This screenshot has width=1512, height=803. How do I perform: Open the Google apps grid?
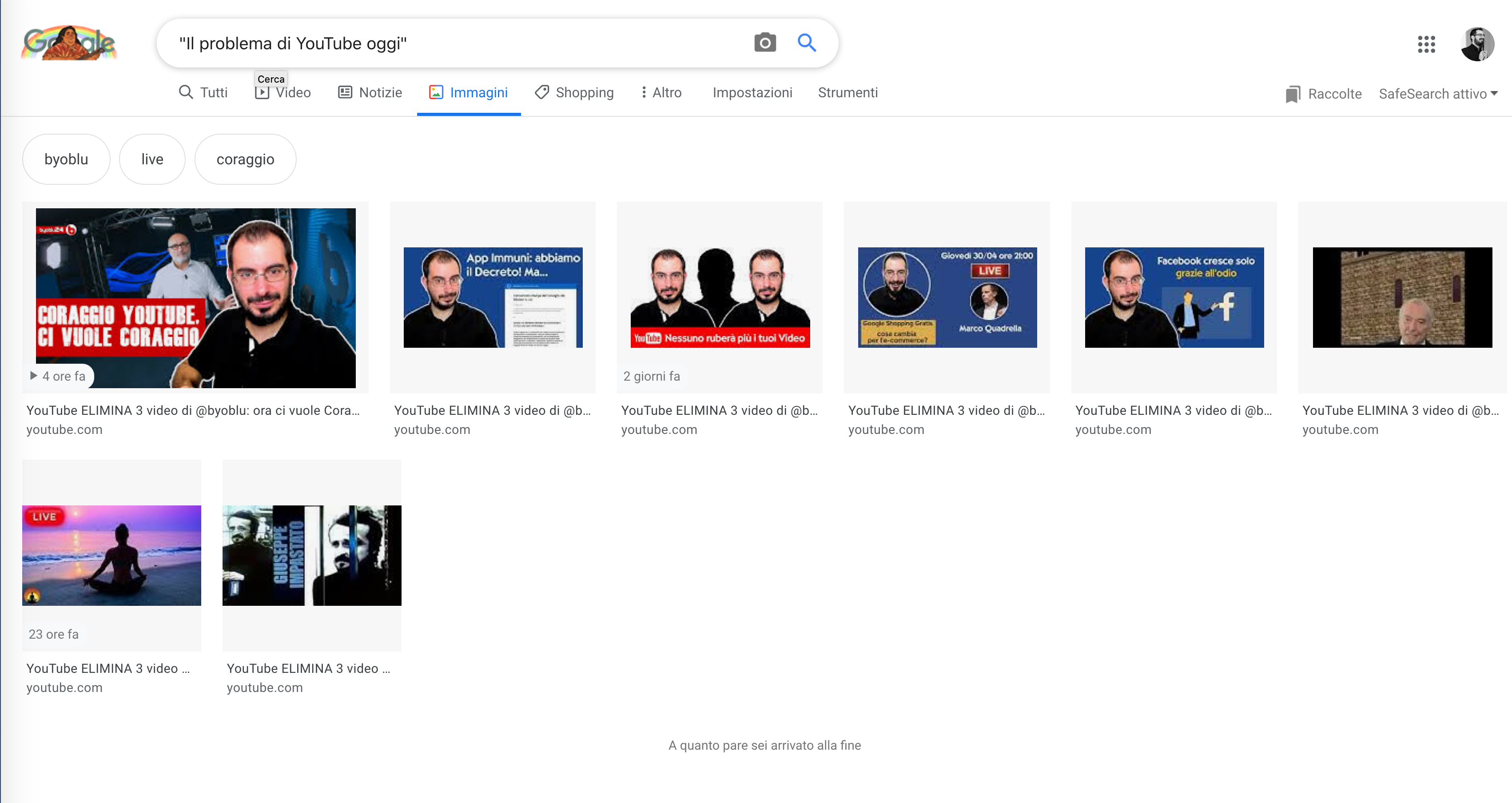[1426, 44]
